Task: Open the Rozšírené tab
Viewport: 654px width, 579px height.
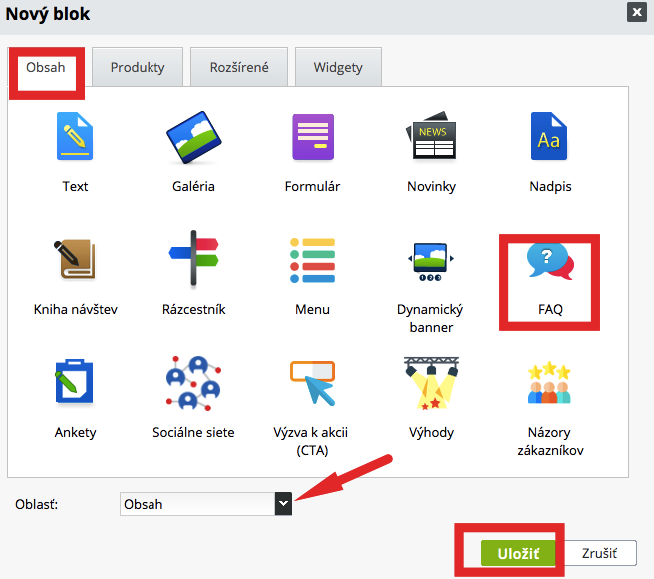Action: [238, 68]
